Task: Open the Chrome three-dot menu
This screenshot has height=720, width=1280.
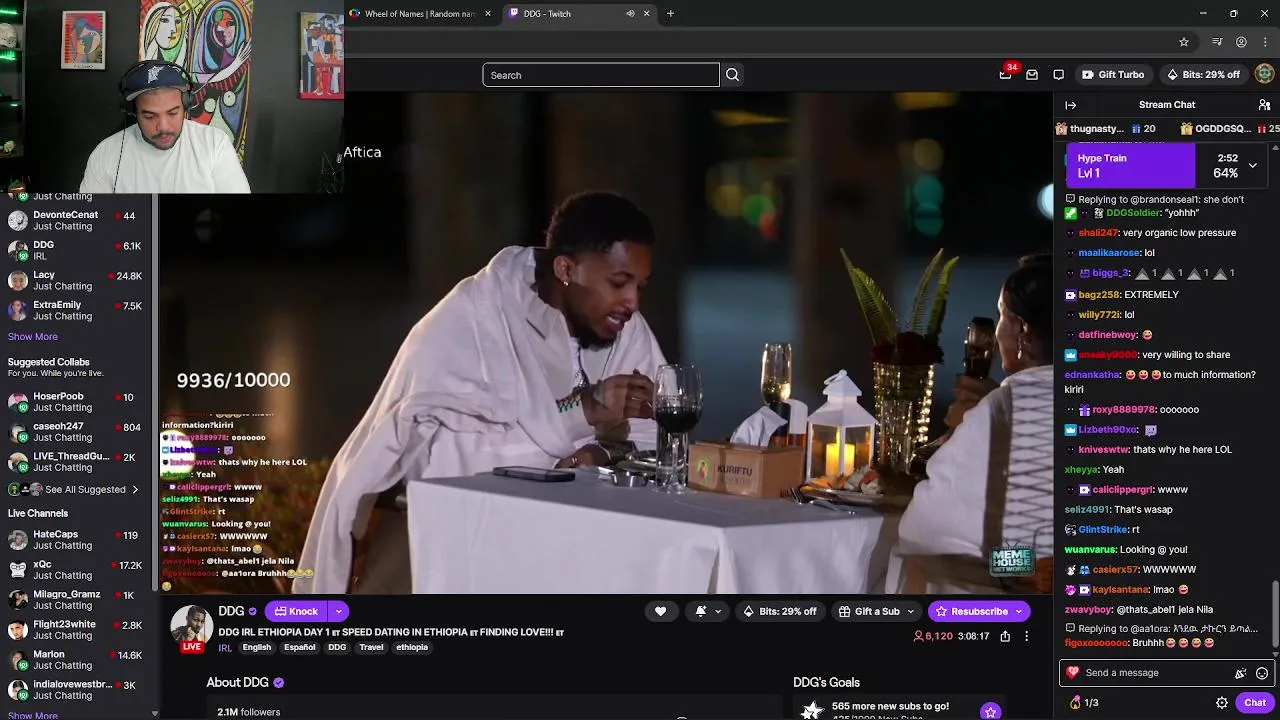Action: click(x=1265, y=42)
